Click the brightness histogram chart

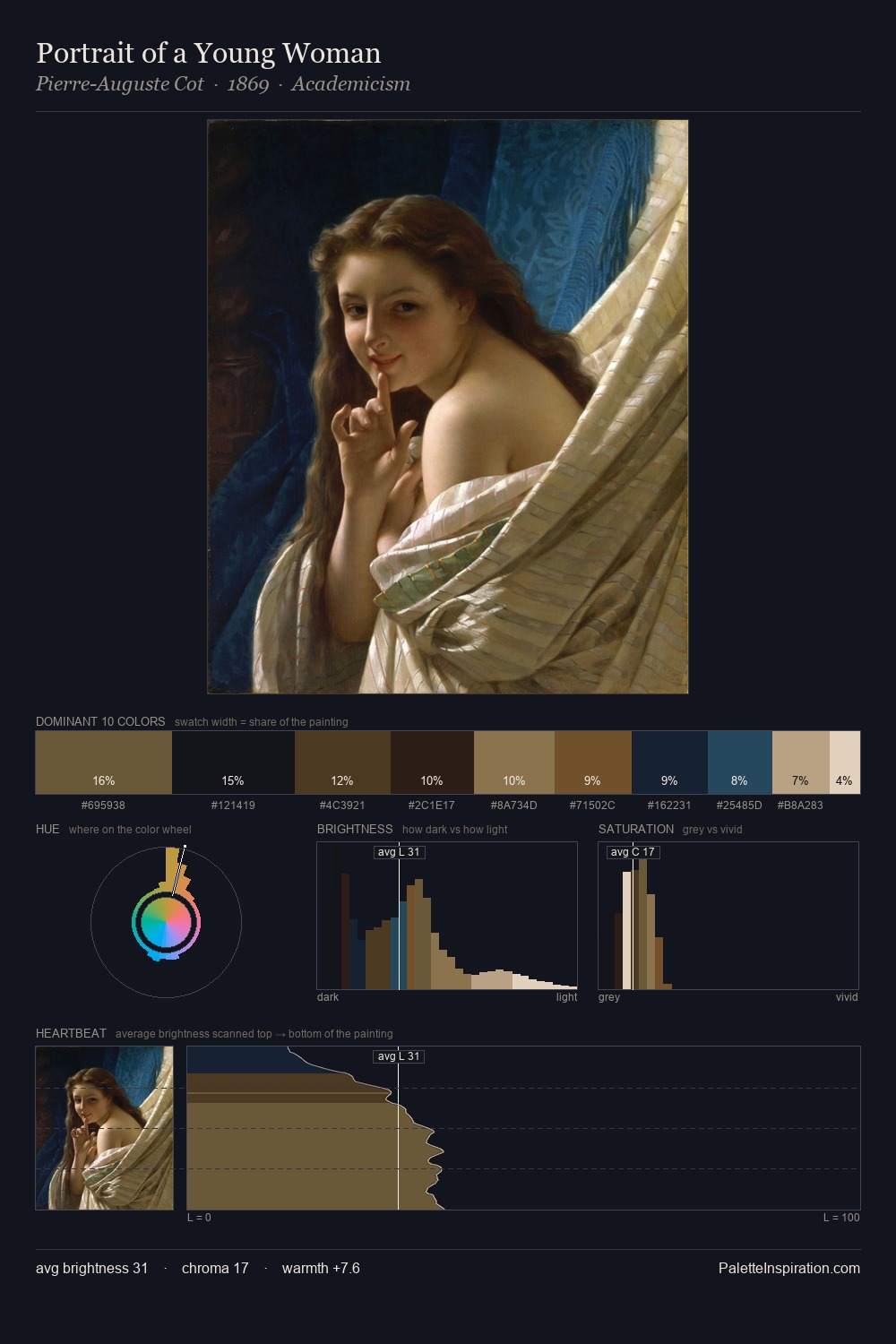click(447, 916)
